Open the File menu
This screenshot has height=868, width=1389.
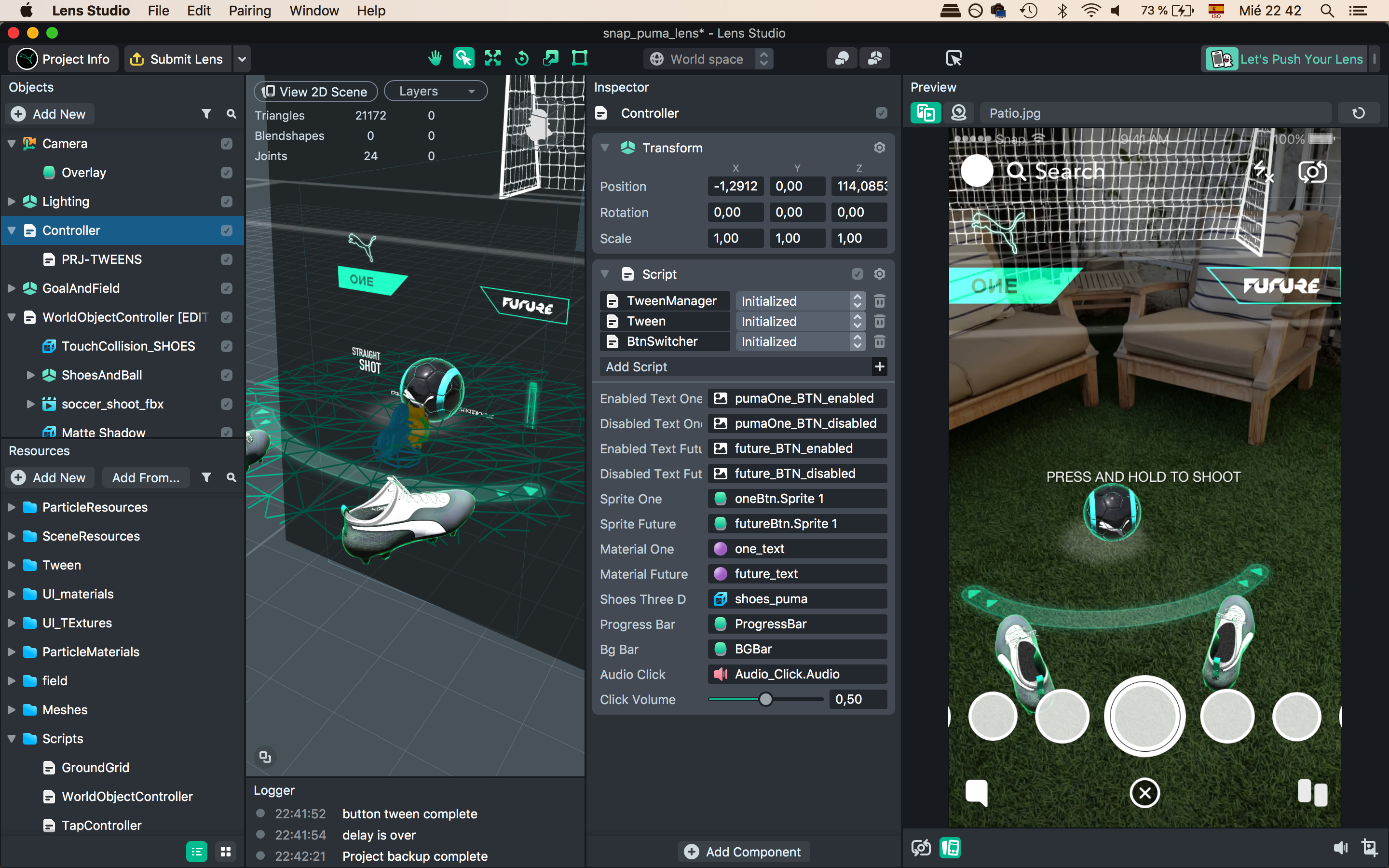point(158,11)
